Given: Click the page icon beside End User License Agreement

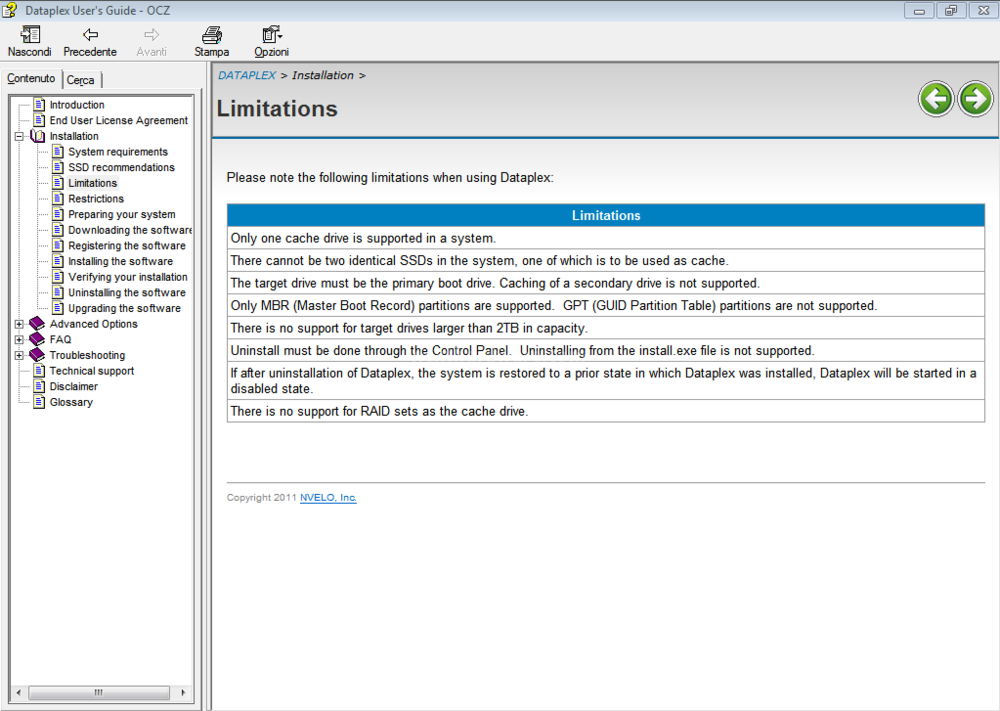Looking at the screenshot, I should pos(40,120).
